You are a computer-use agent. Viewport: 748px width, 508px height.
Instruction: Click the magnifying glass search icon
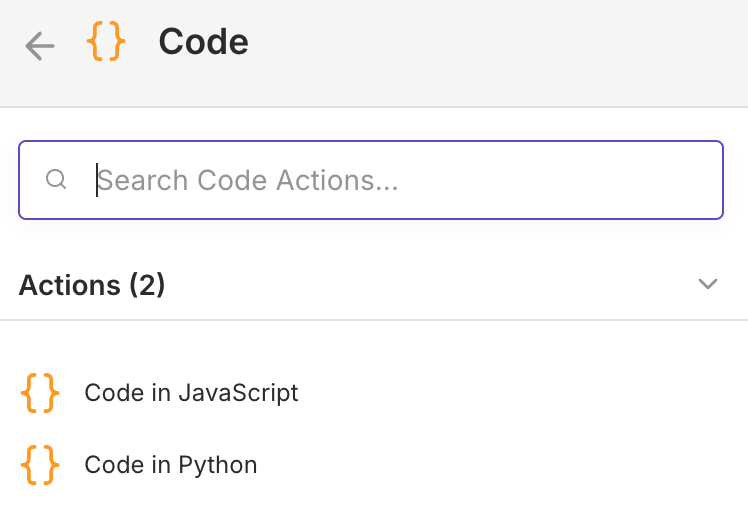point(57,180)
